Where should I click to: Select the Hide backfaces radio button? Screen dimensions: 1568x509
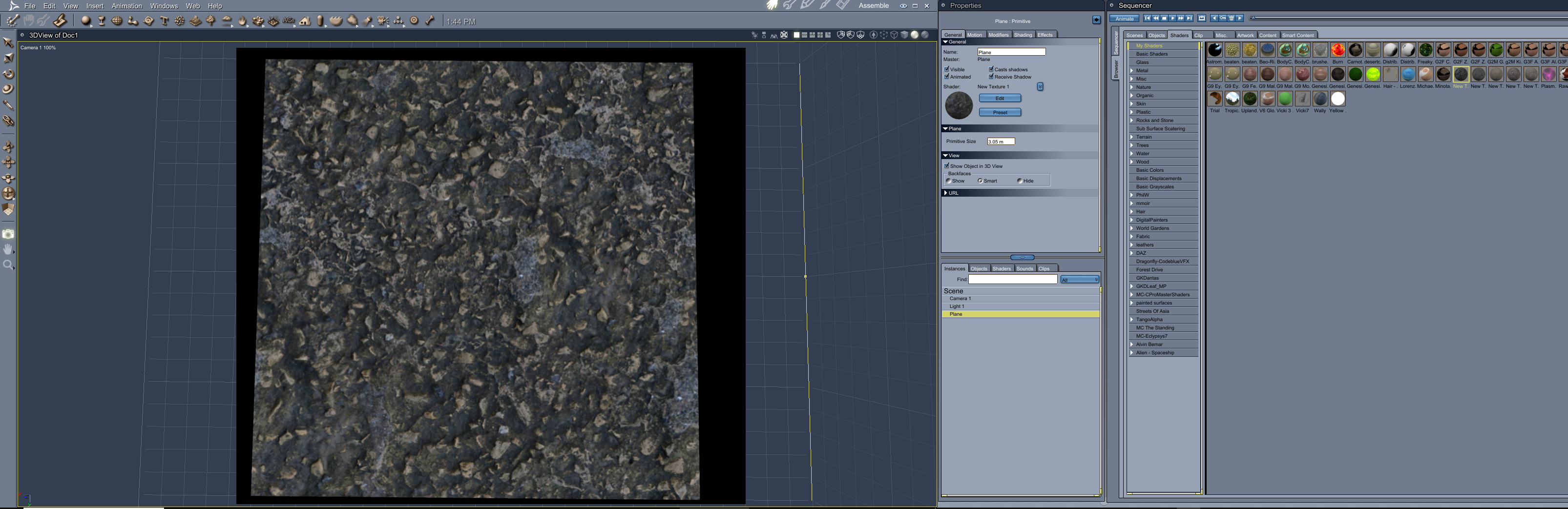[x=1020, y=181]
